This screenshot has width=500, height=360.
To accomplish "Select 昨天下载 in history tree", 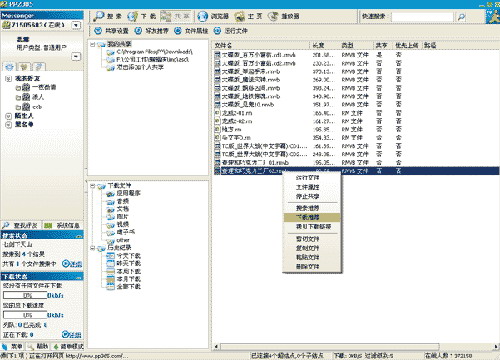I will click(x=124, y=264).
